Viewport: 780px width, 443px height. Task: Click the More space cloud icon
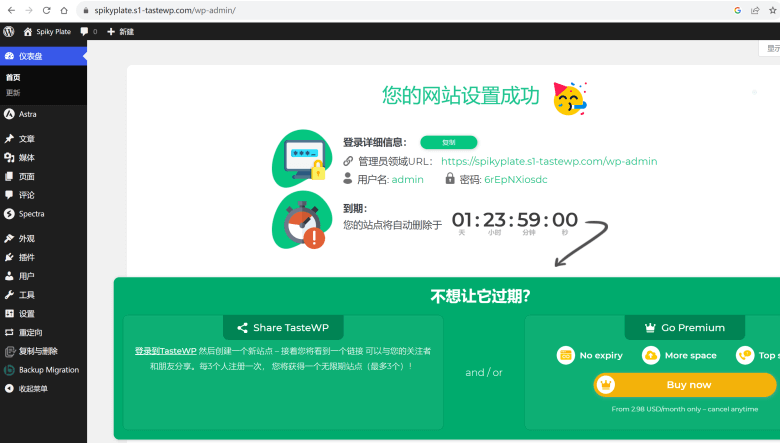click(651, 355)
